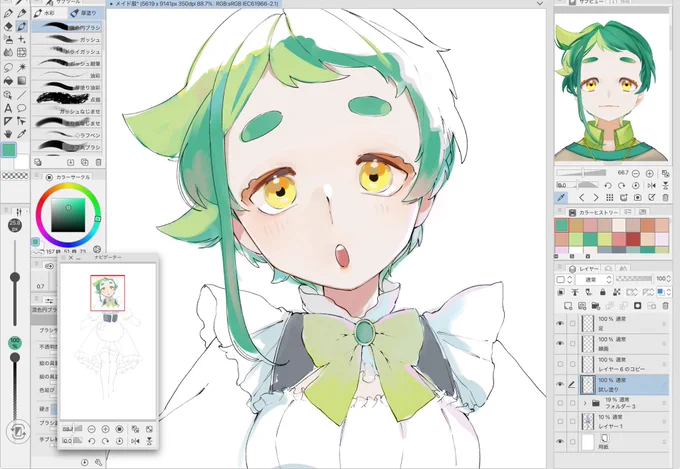Show the レイヤー 6 のコピー layer
Viewport: 680px width, 469px height.
coord(560,364)
